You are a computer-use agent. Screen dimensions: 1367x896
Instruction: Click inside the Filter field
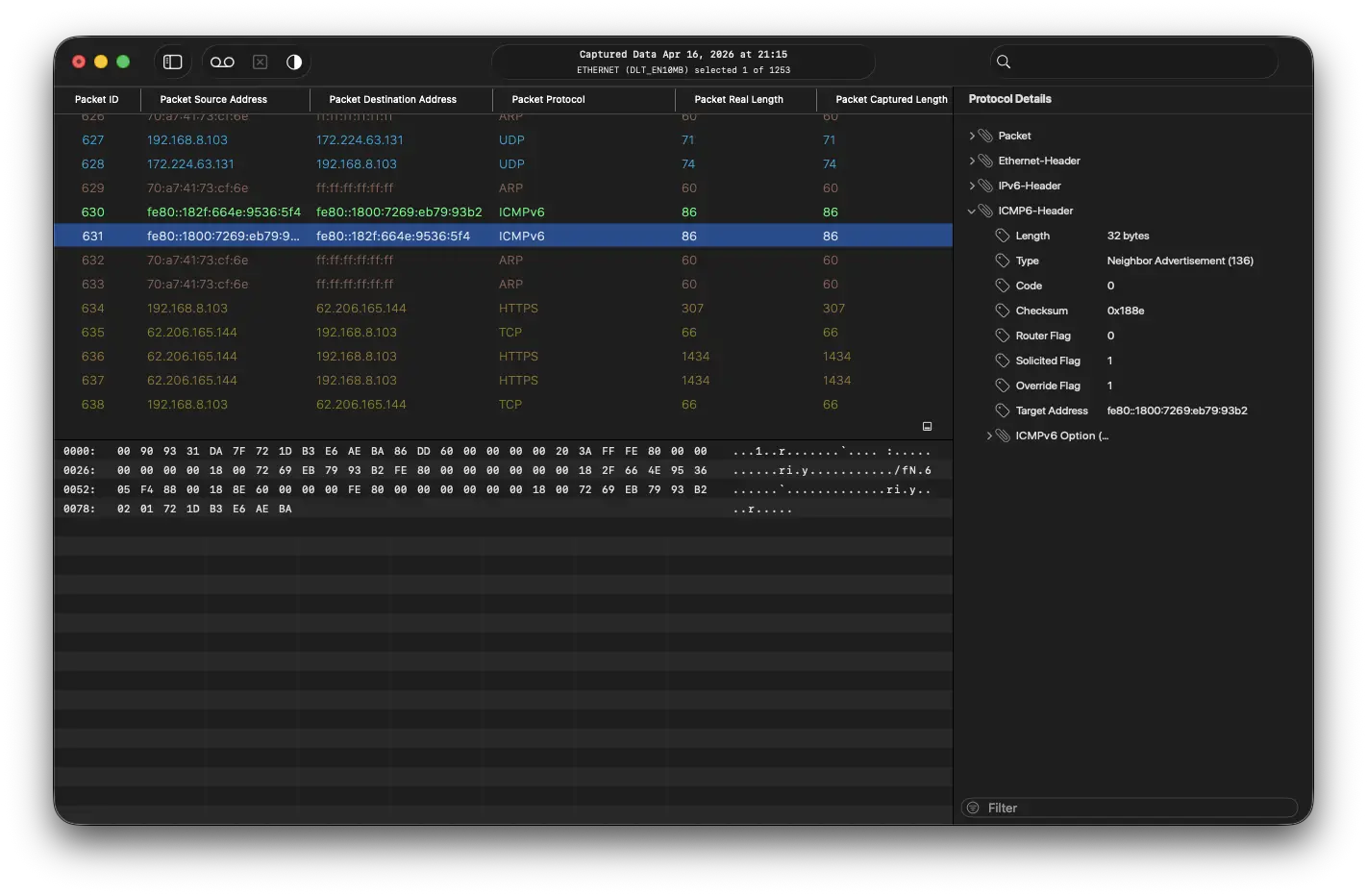tap(1130, 808)
